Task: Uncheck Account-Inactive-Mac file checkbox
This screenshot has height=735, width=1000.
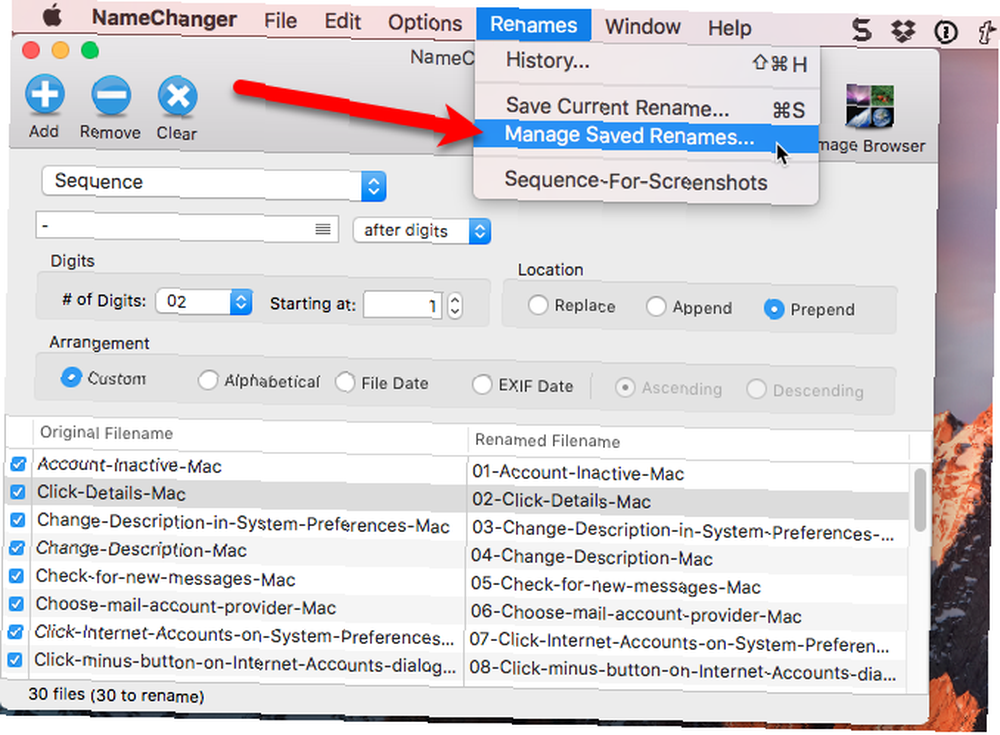Action: coord(18,464)
